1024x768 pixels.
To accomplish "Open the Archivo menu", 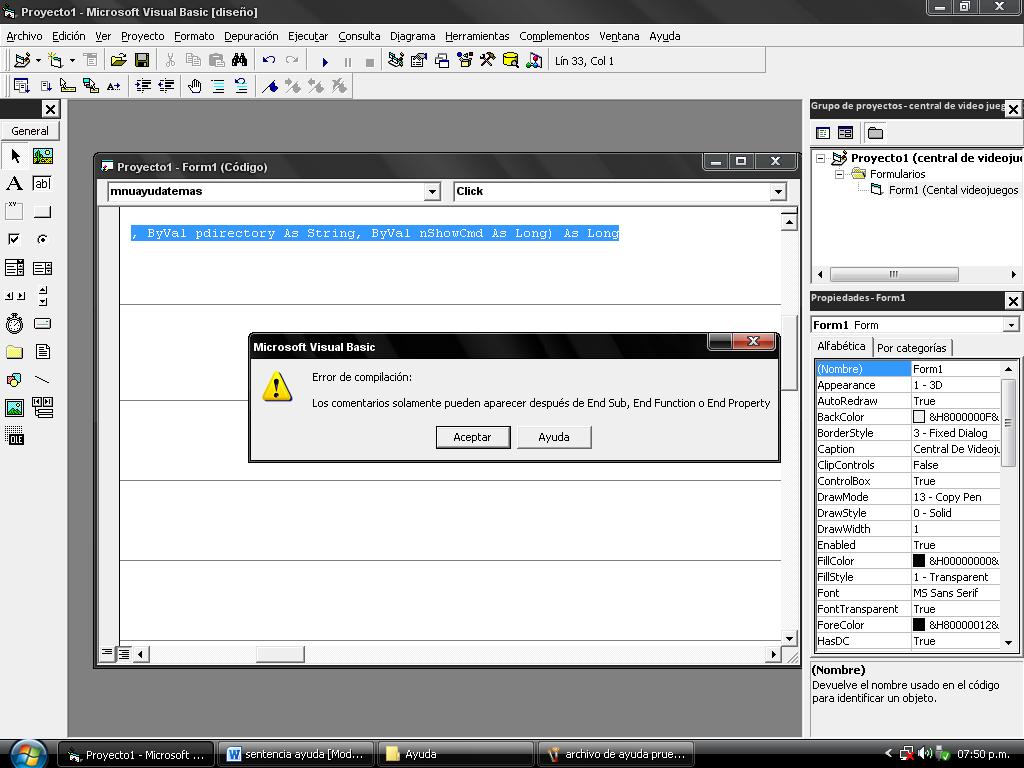I will tap(24, 37).
